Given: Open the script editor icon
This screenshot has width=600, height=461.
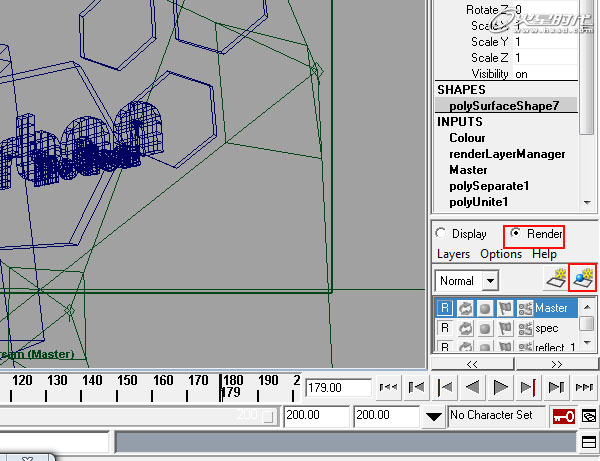Looking at the screenshot, I should point(589,443).
